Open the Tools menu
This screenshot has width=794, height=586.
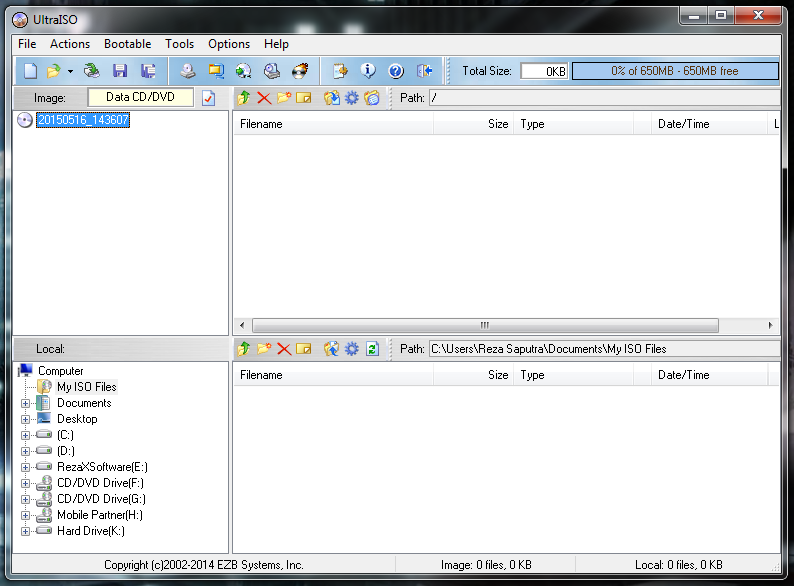click(180, 44)
